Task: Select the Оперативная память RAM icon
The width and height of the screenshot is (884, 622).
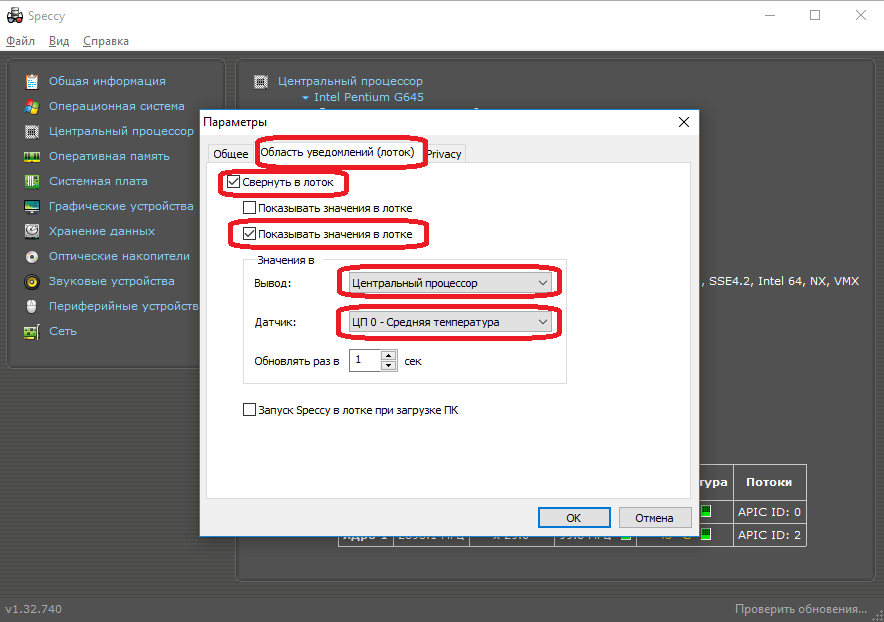Action: click(x=31, y=156)
